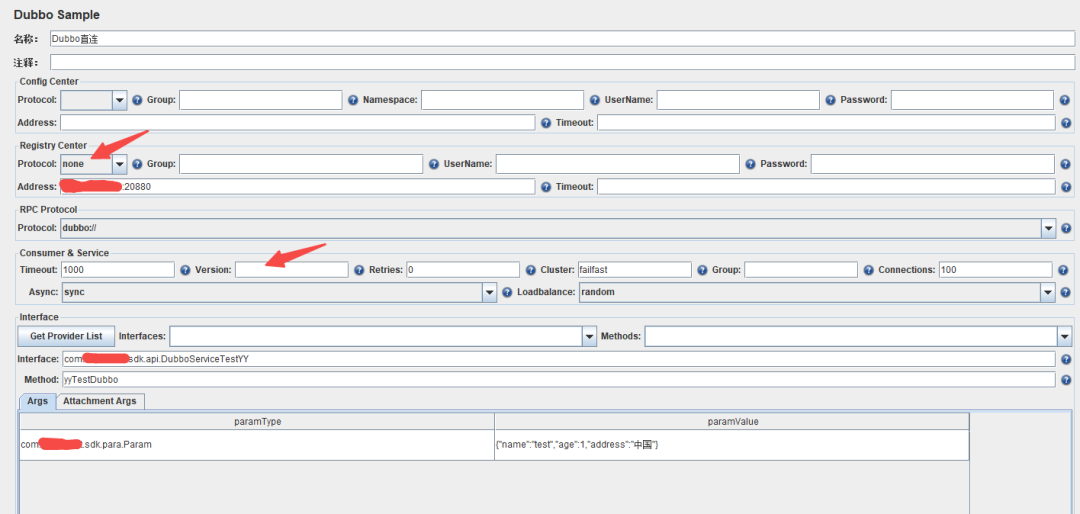
Task: Click Method field containing yyTestDubbo
Action: click(559, 380)
